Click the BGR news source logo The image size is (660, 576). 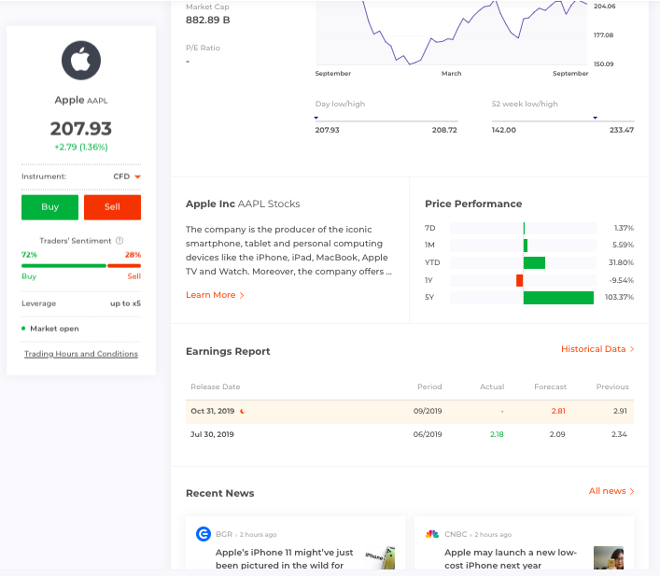tap(203, 534)
